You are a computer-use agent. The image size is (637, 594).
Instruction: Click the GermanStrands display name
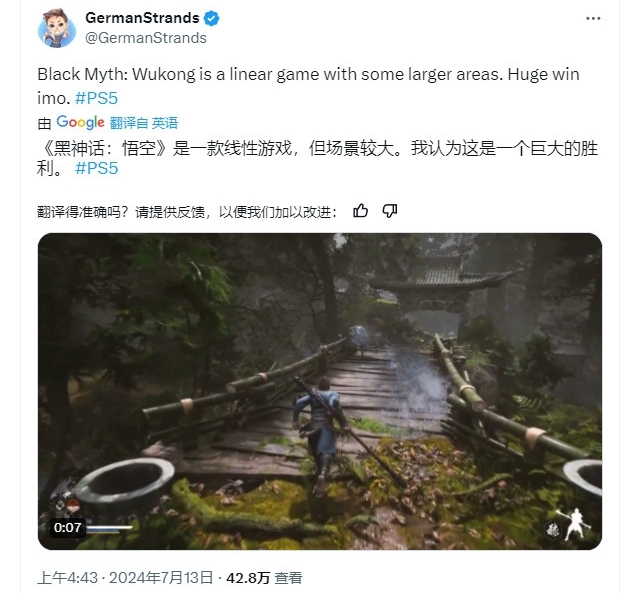(142, 18)
